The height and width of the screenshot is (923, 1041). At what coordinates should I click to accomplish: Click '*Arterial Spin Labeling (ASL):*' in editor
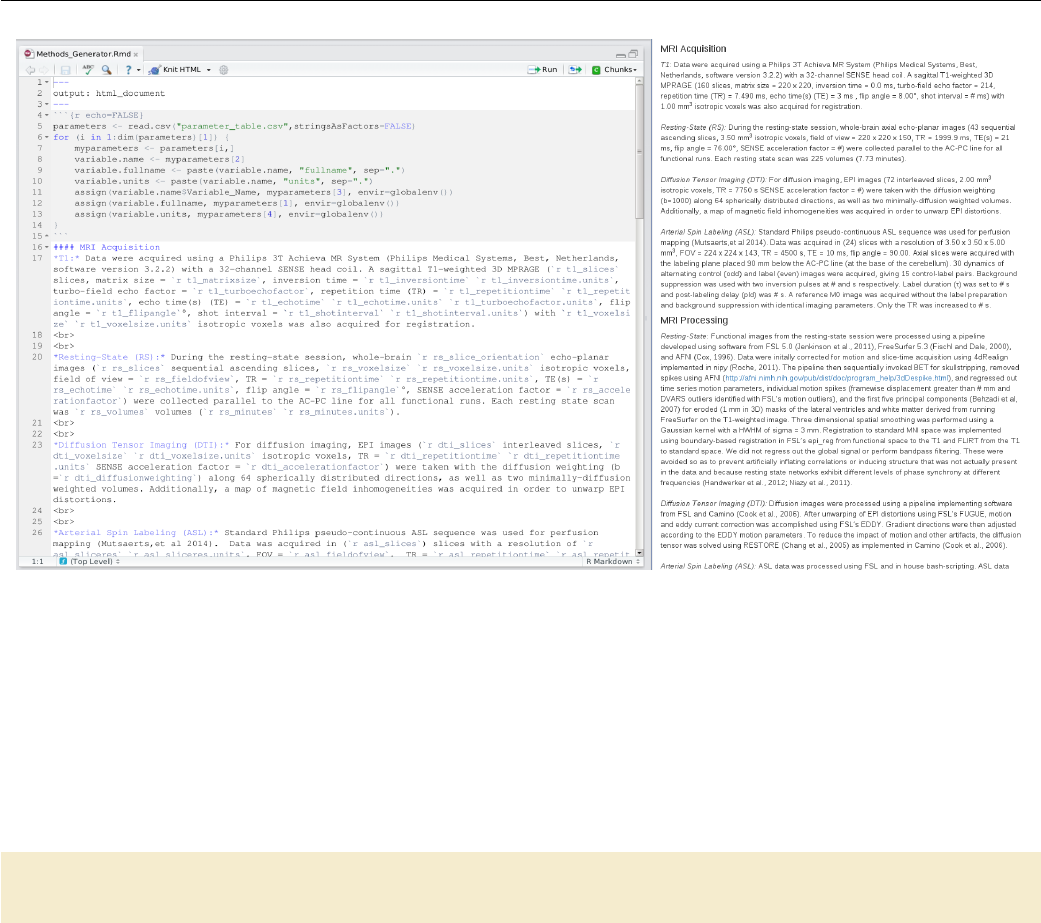135,533
